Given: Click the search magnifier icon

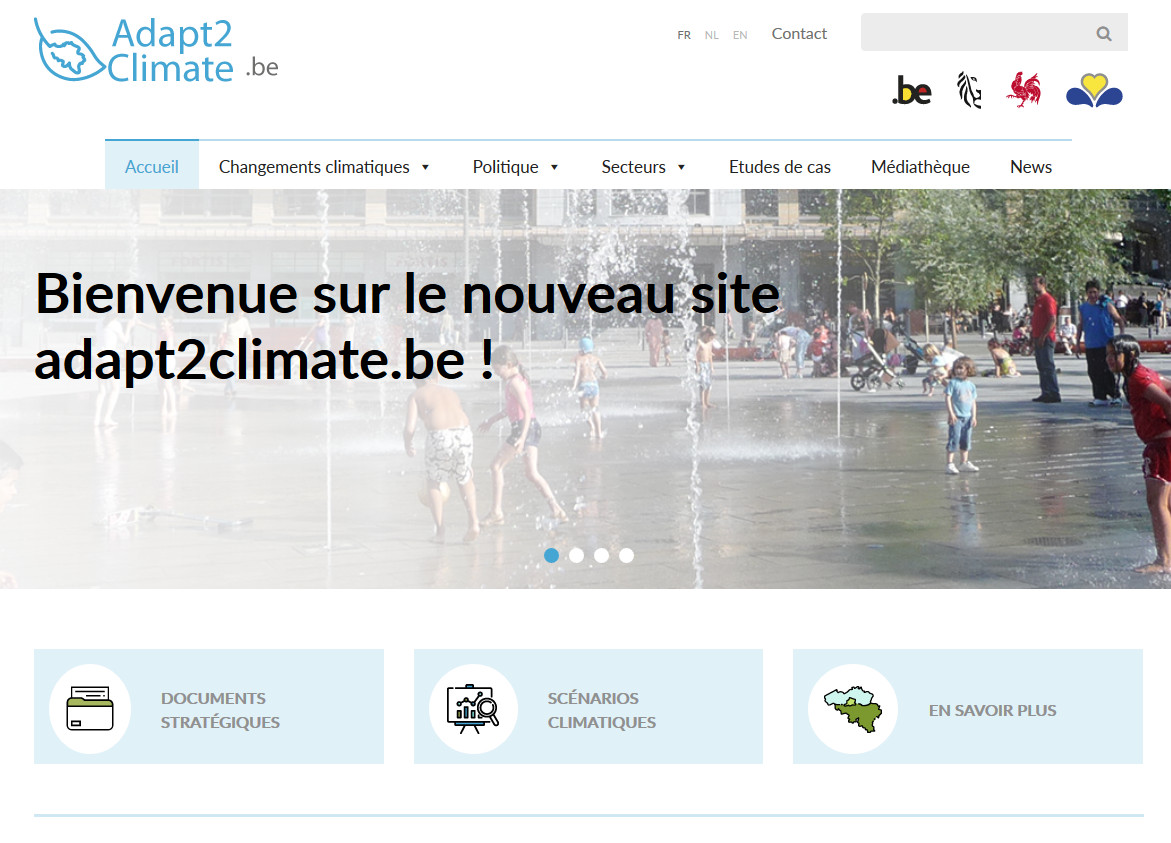Looking at the screenshot, I should pyautogui.click(x=1103, y=33).
